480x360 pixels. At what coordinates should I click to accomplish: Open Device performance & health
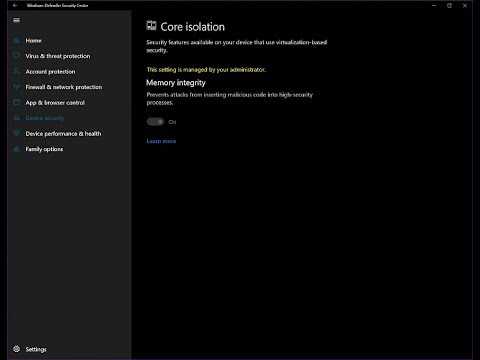coord(63,134)
